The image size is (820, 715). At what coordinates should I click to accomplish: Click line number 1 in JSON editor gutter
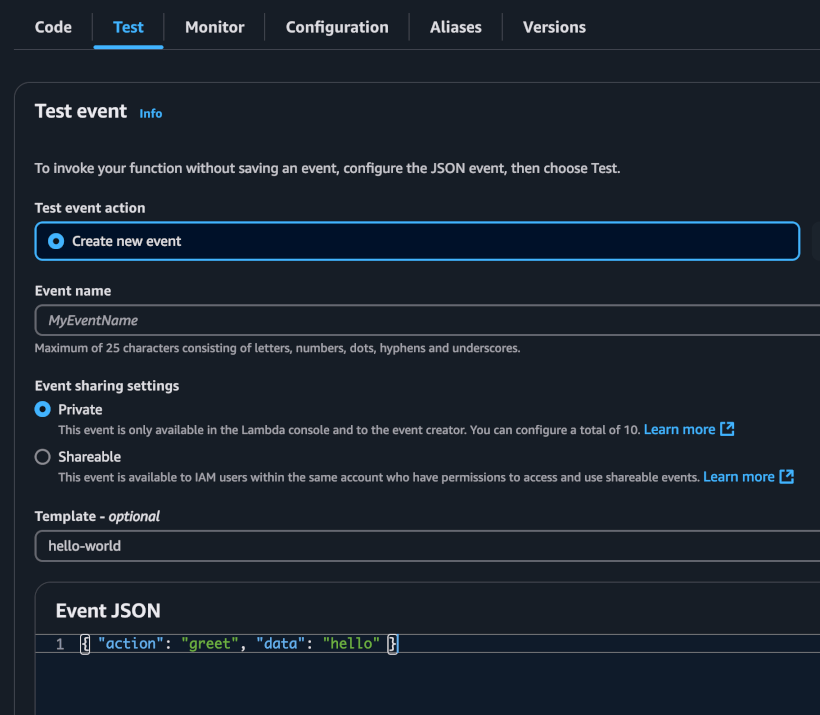(x=60, y=644)
